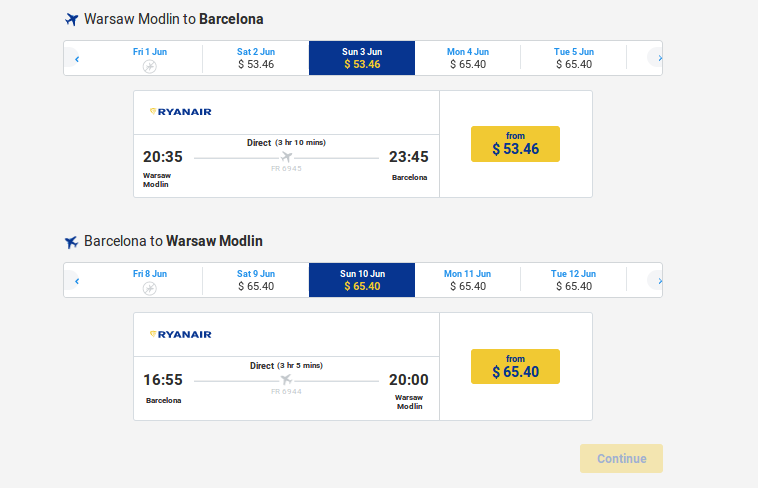Click the 16:55 Barcelona return flight details

(286, 388)
